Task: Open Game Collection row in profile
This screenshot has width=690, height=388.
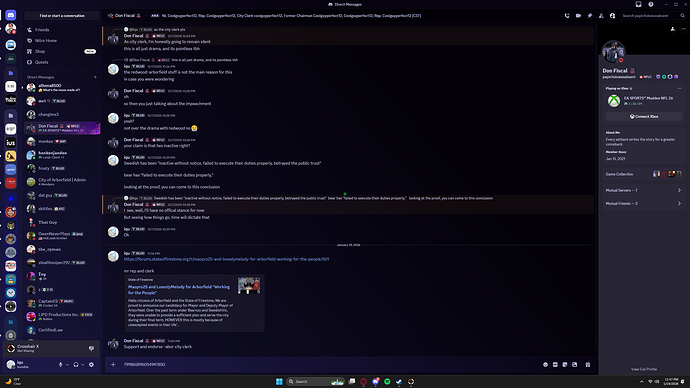Action: [x=643, y=174]
